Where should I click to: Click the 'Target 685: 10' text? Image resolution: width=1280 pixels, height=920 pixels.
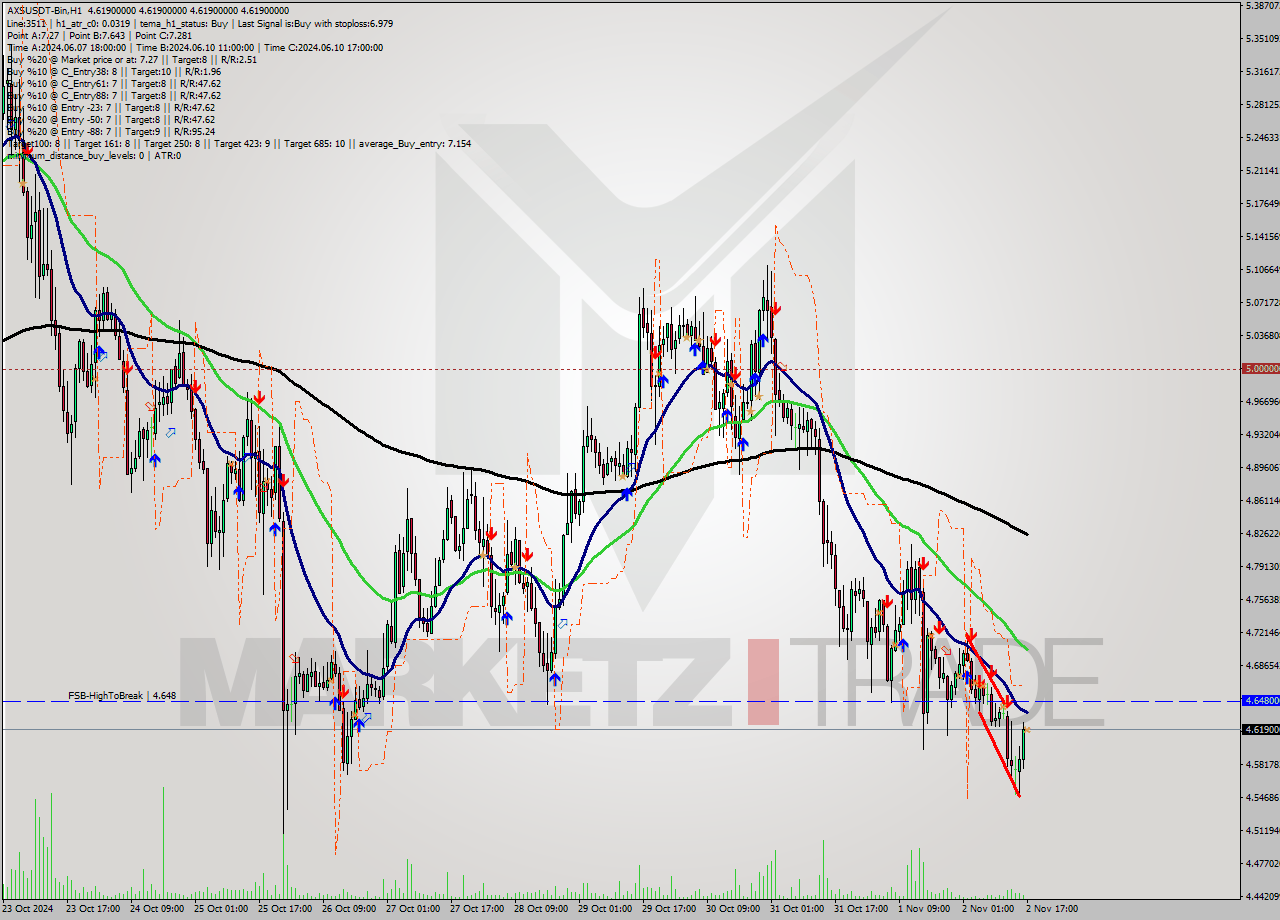[x=314, y=143]
